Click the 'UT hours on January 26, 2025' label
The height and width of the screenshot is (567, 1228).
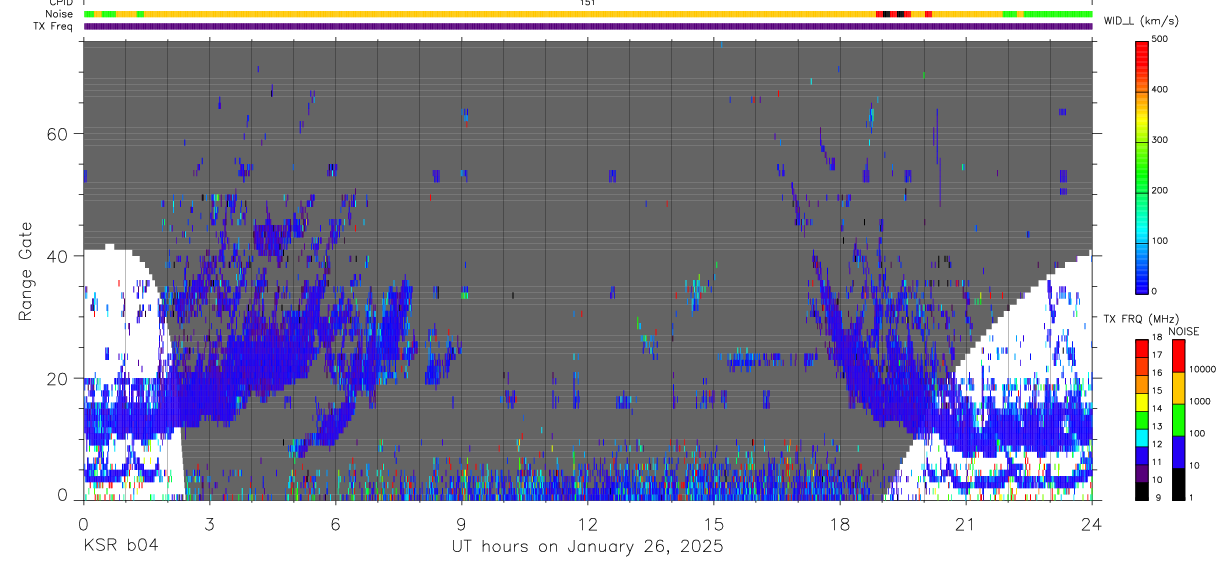(x=587, y=546)
